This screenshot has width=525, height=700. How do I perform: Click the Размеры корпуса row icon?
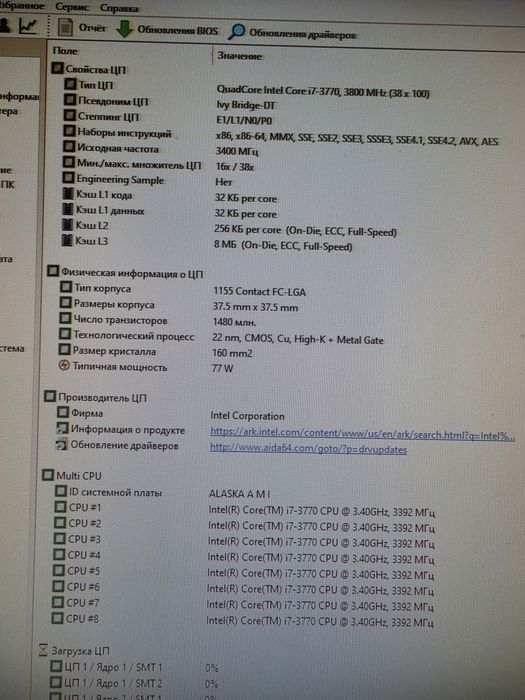coord(65,303)
